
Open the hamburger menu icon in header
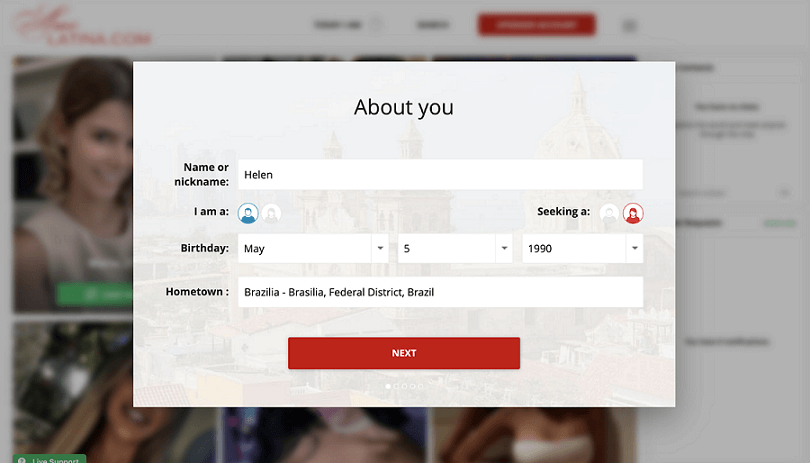[629, 25]
